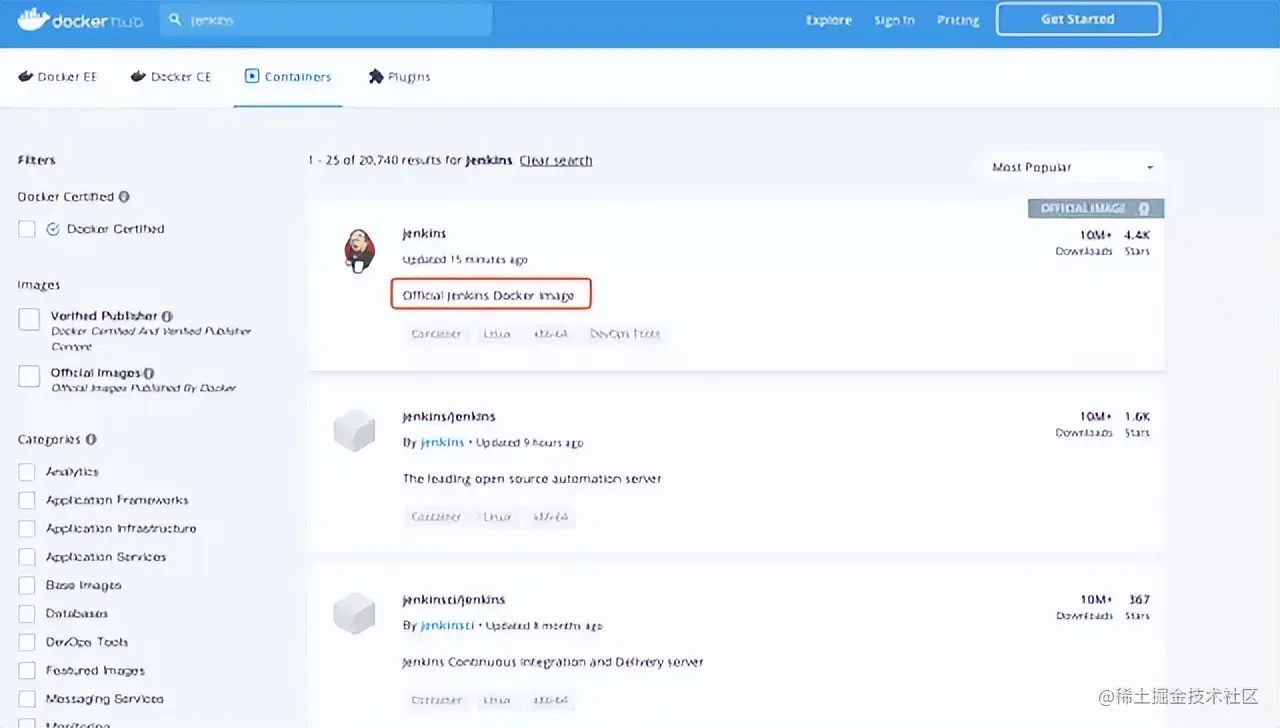Open the jenkinsci/jenkins repository title
The width and height of the screenshot is (1280, 728).
tap(454, 600)
